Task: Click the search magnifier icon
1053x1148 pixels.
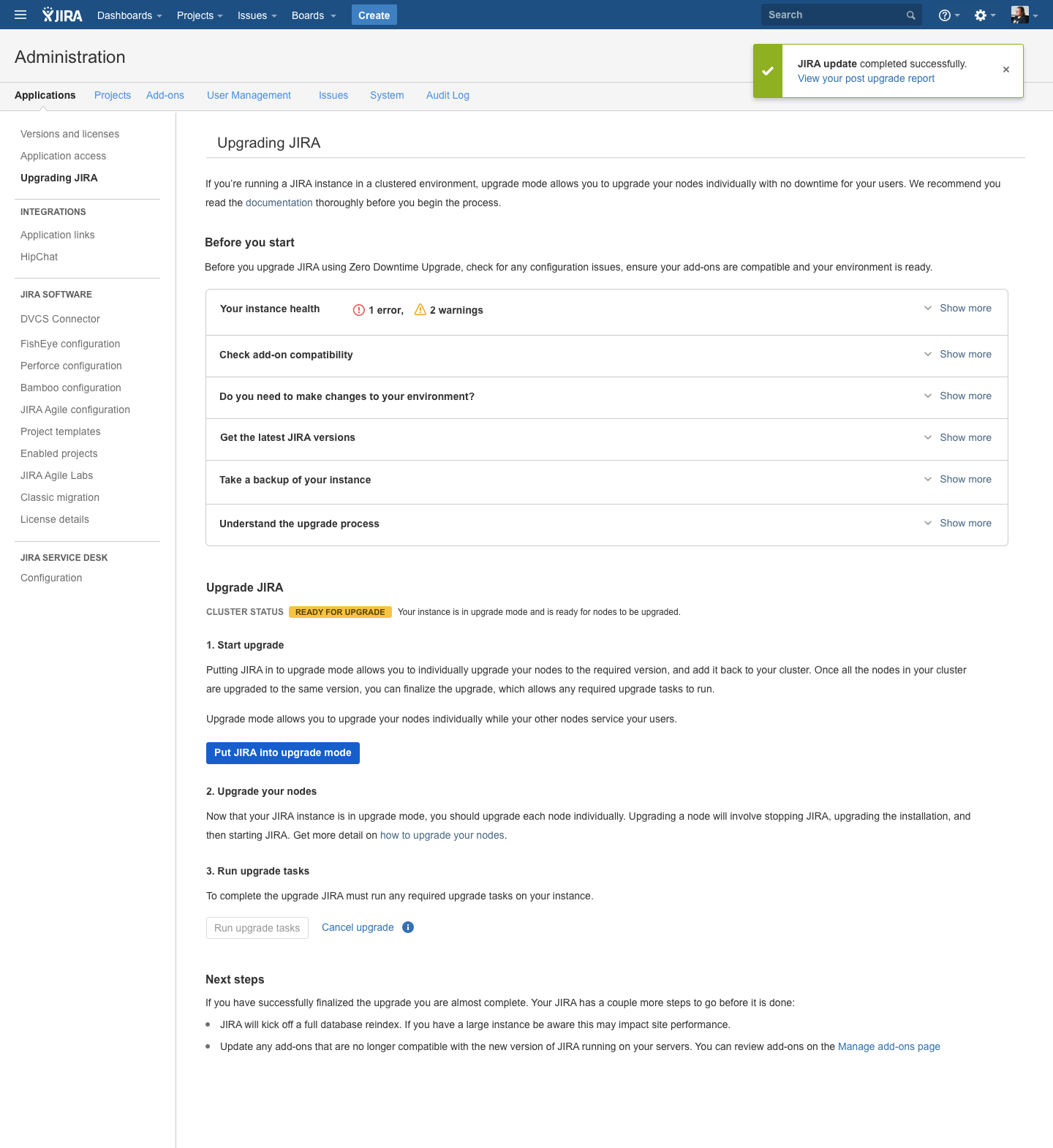Action: pyautogui.click(x=910, y=15)
